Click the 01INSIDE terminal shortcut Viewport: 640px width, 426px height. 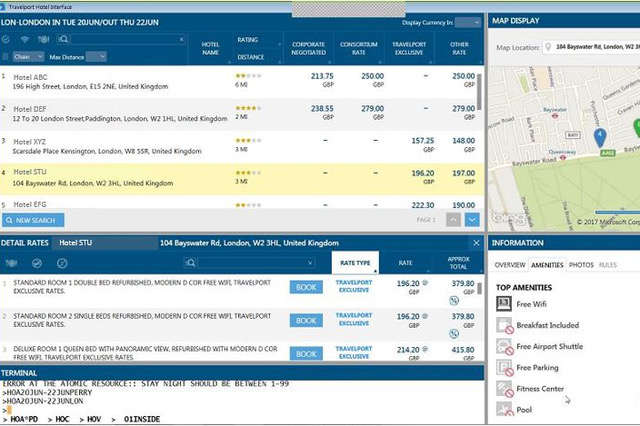tap(142, 419)
